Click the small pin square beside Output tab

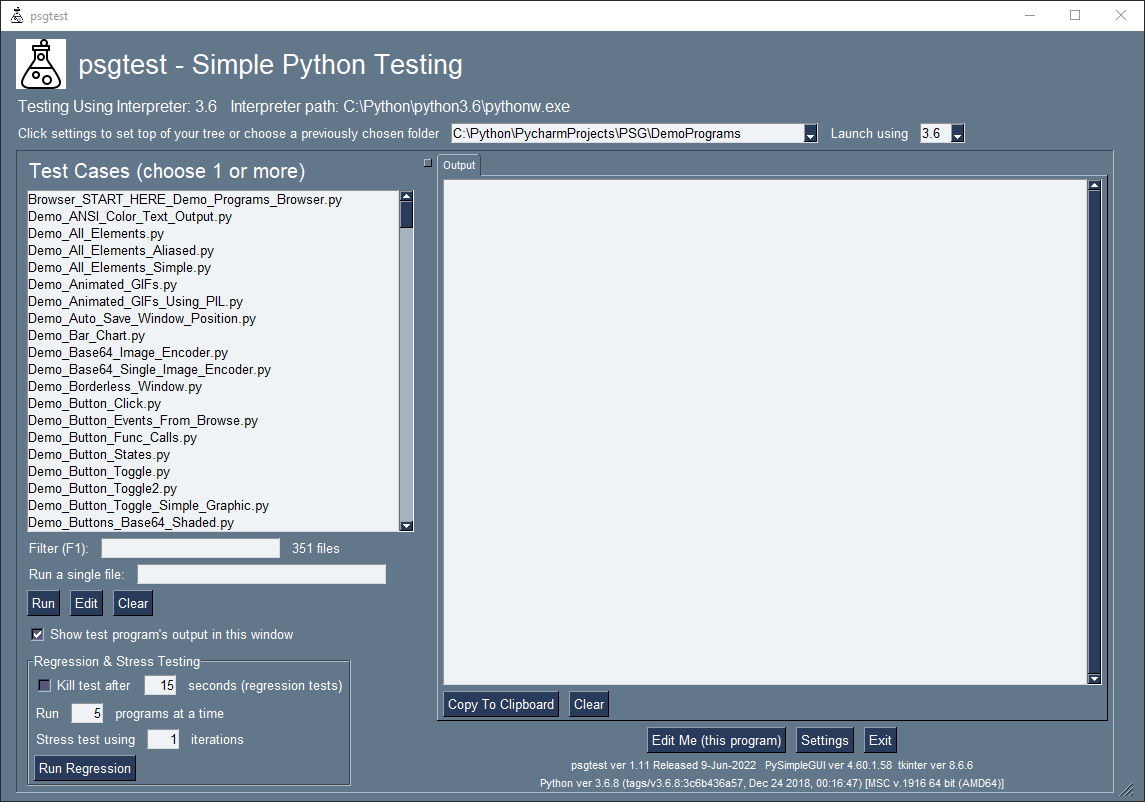[427, 163]
